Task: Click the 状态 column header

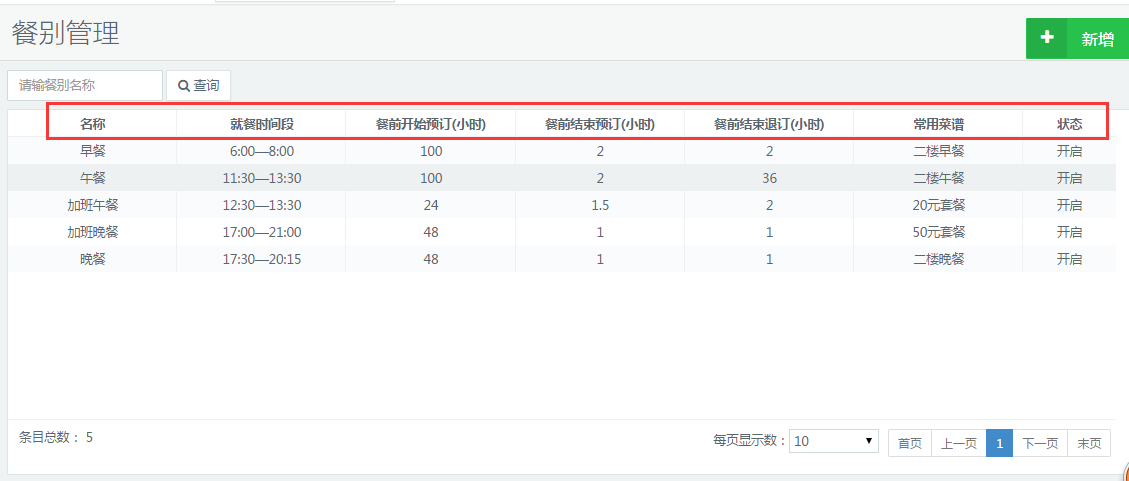Action: (x=1069, y=124)
